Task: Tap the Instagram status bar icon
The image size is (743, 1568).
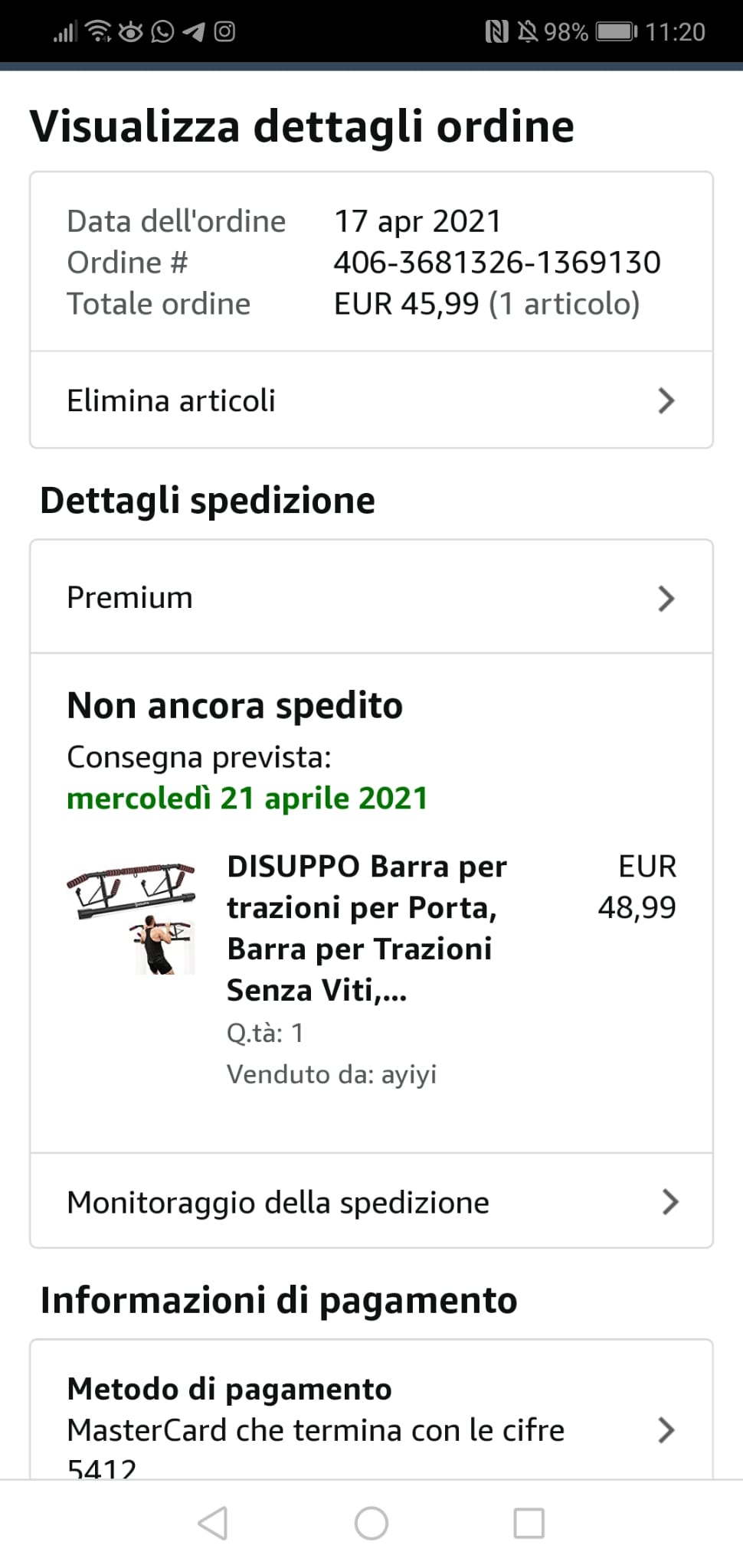Action: pyautogui.click(x=224, y=31)
